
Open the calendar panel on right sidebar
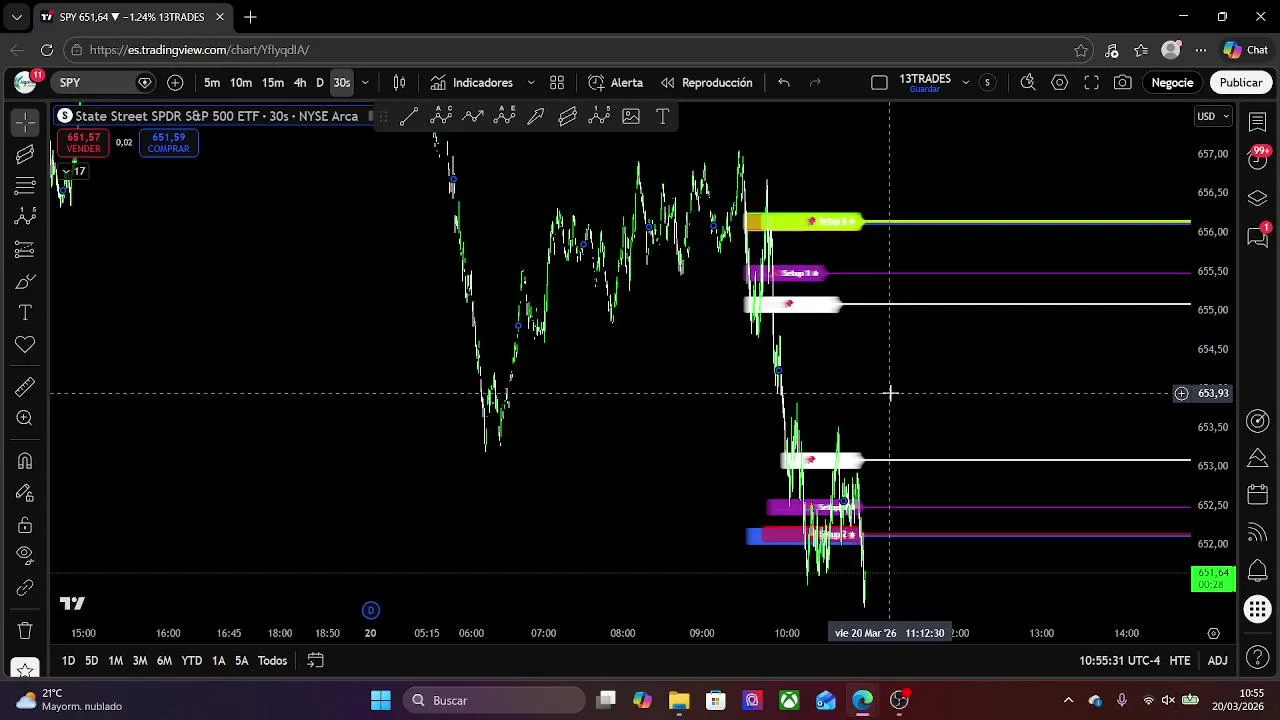click(x=1258, y=495)
